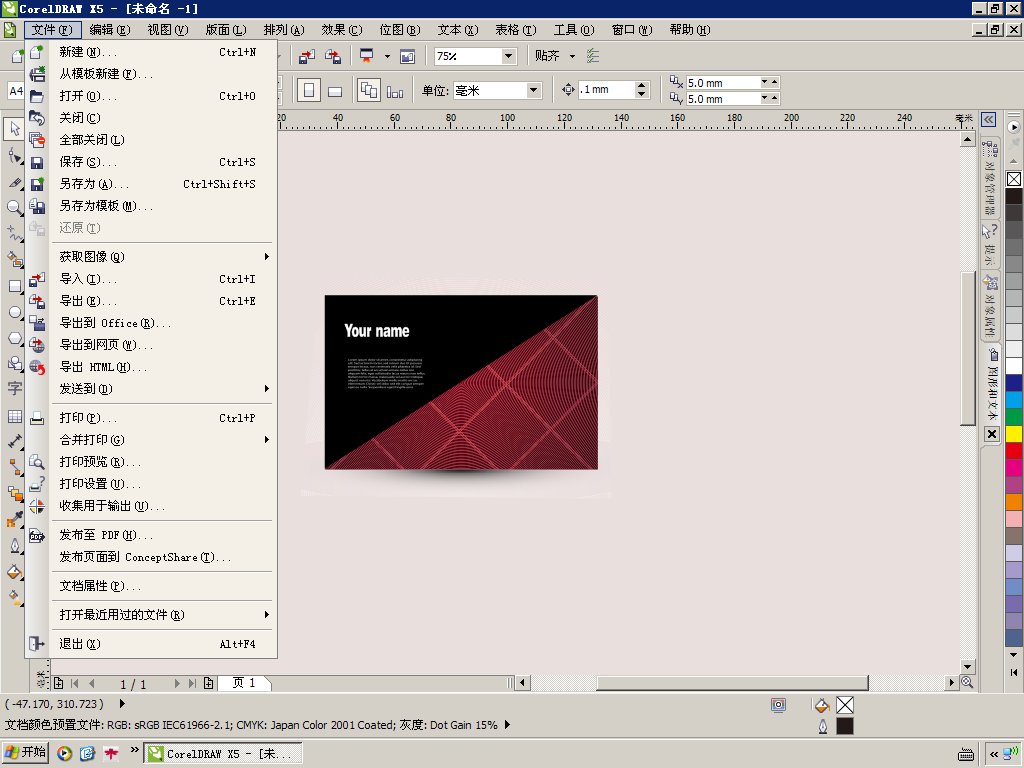
Task: Select the Table tool in toolbox
Action: coord(14,417)
